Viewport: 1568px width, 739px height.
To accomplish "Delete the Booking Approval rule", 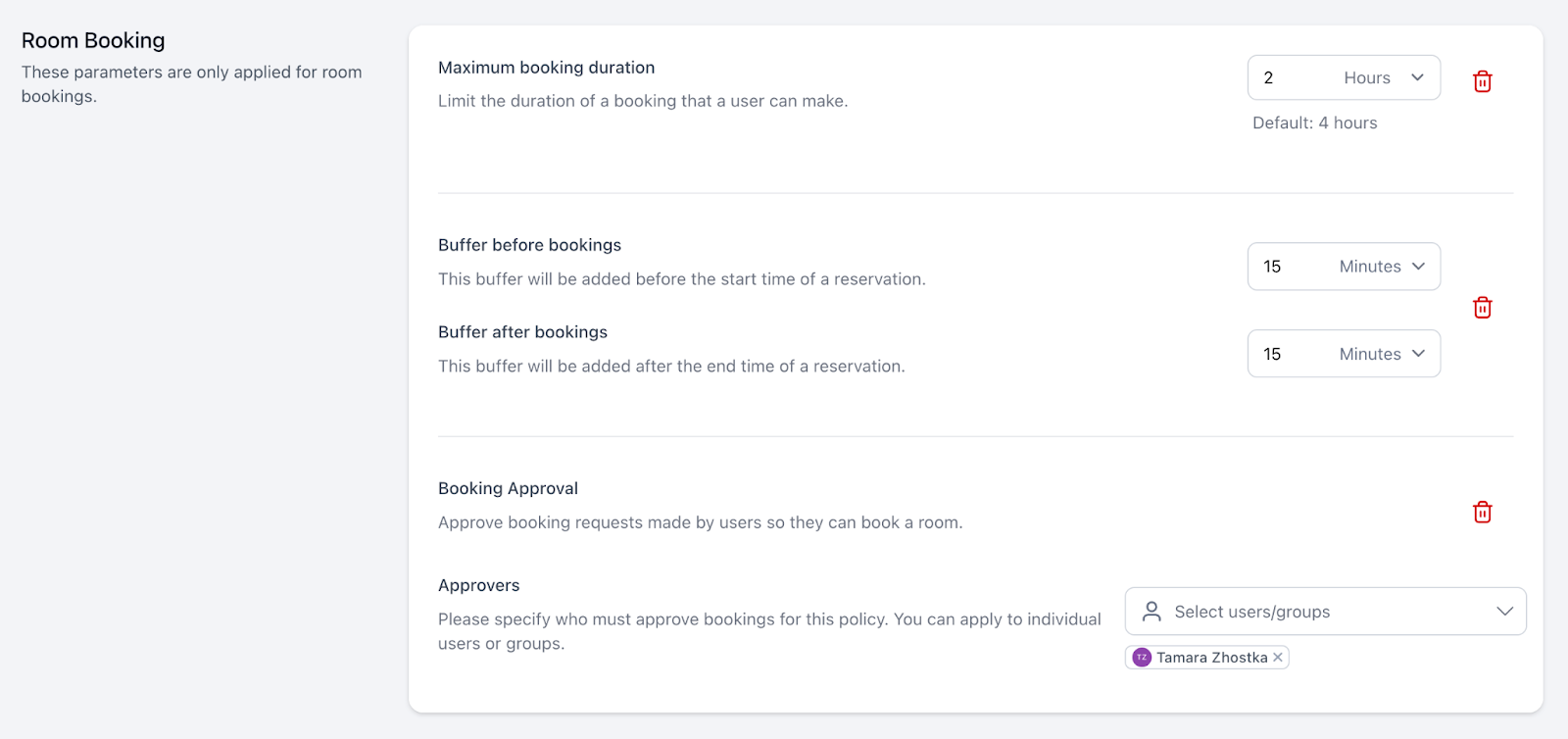I will point(1482,513).
